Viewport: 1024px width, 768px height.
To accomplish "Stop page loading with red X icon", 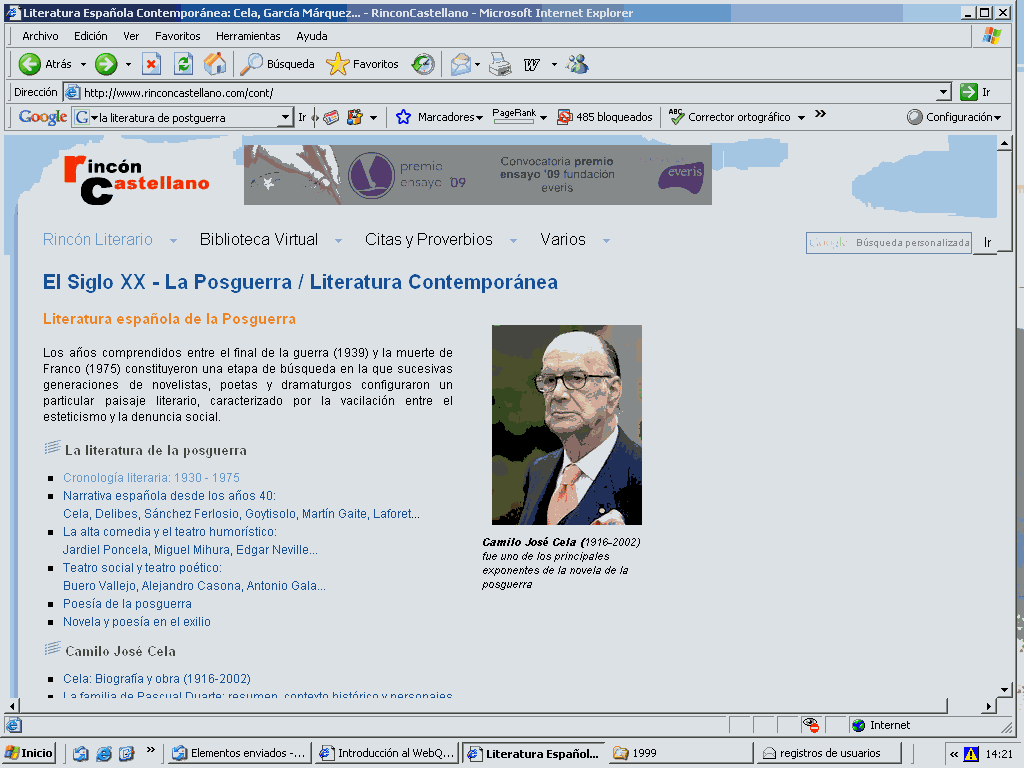I will pos(151,64).
